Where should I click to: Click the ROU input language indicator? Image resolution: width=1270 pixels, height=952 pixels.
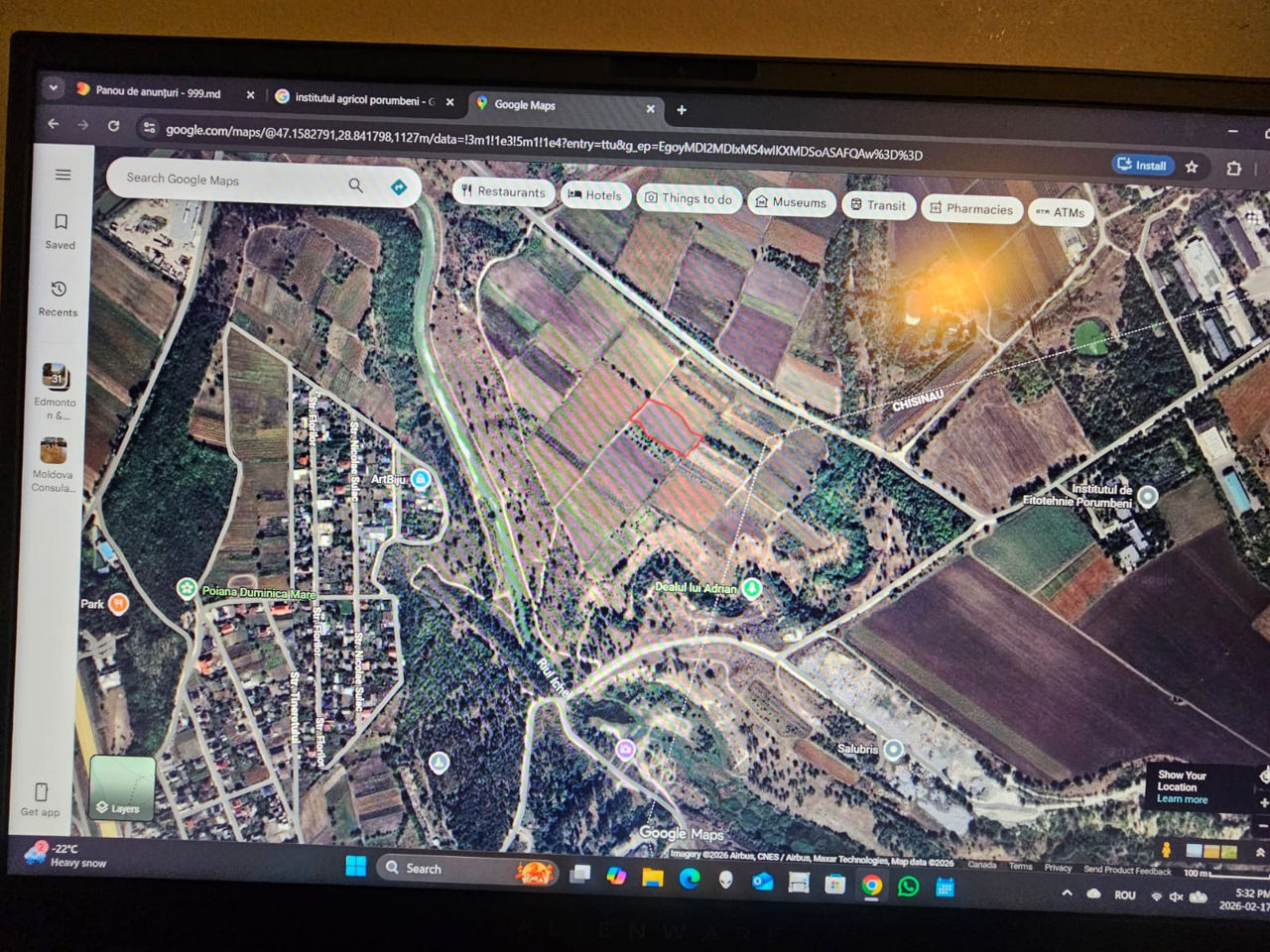click(x=1124, y=894)
